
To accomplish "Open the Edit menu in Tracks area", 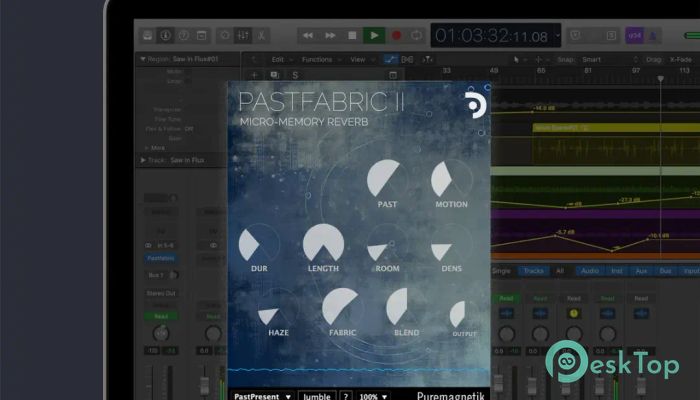I will (281, 59).
